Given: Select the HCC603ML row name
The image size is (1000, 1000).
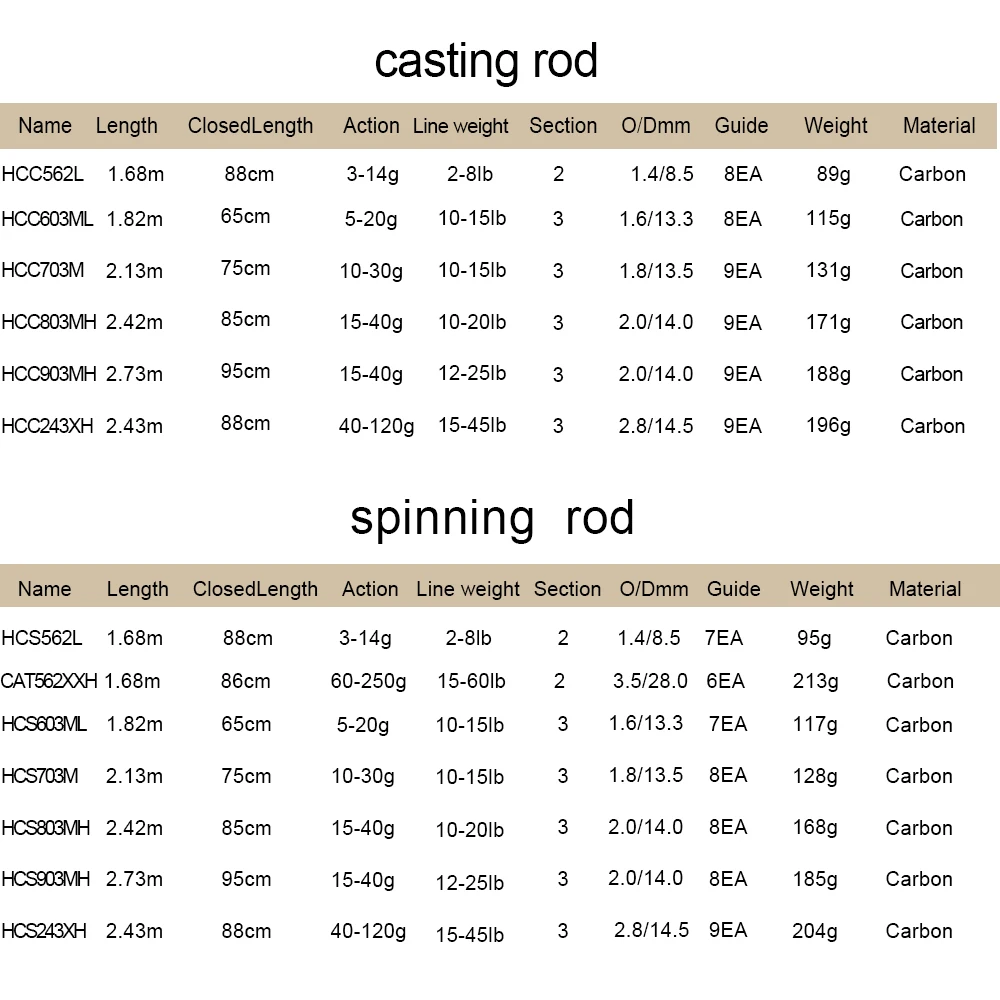Looking at the screenshot, I should pos(47,219).
